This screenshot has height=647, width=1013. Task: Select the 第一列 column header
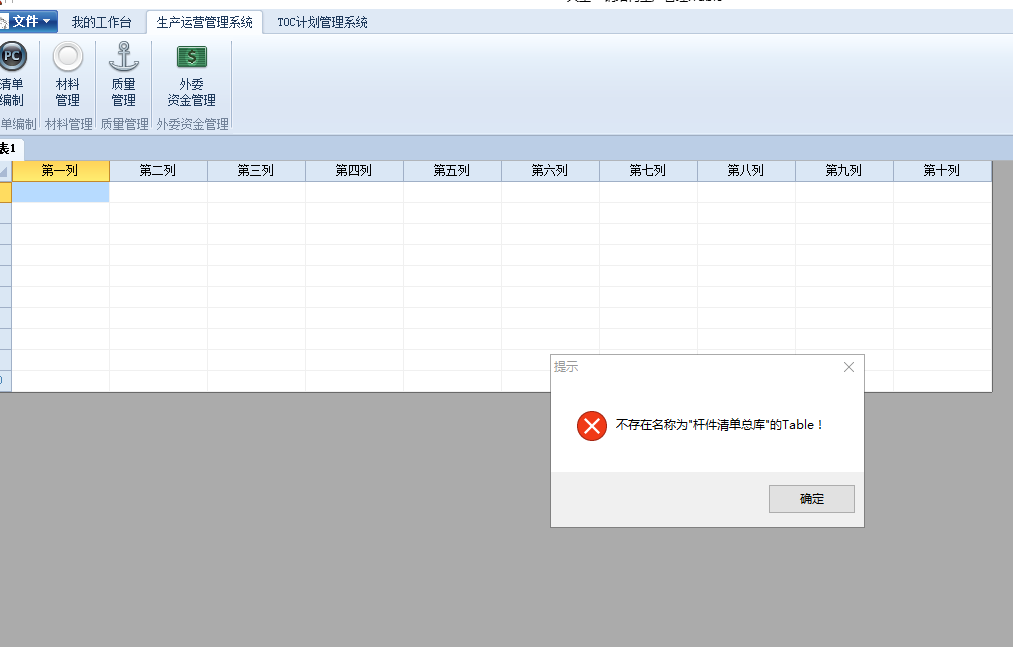[x=60, y=171]
